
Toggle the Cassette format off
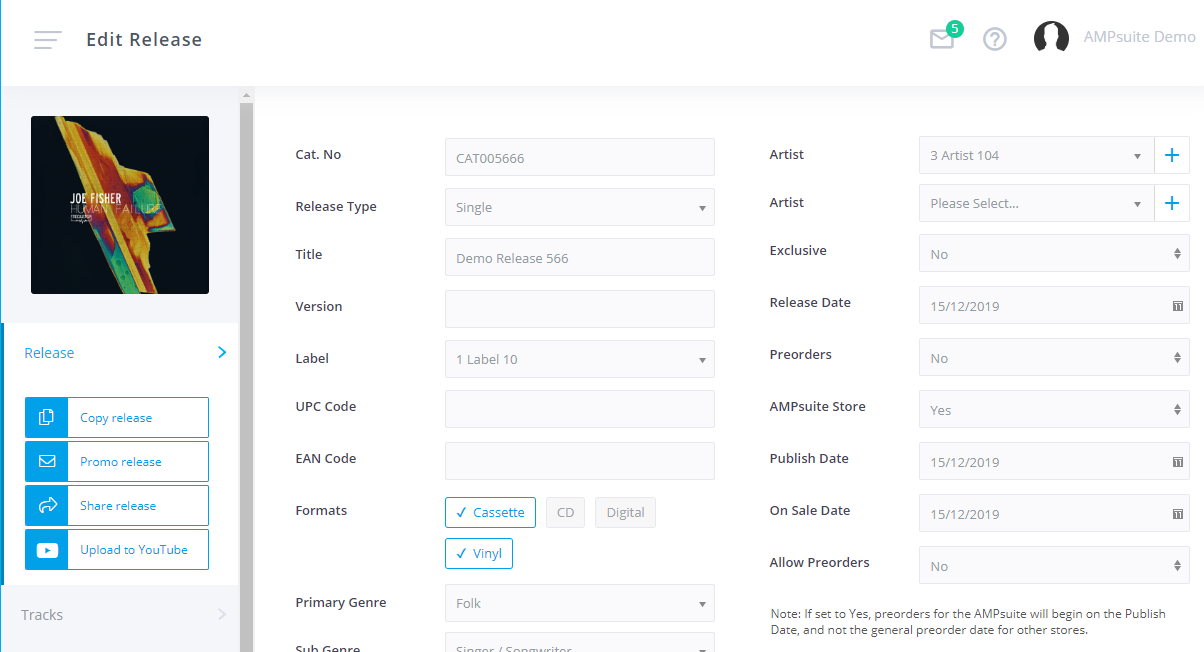490,512
